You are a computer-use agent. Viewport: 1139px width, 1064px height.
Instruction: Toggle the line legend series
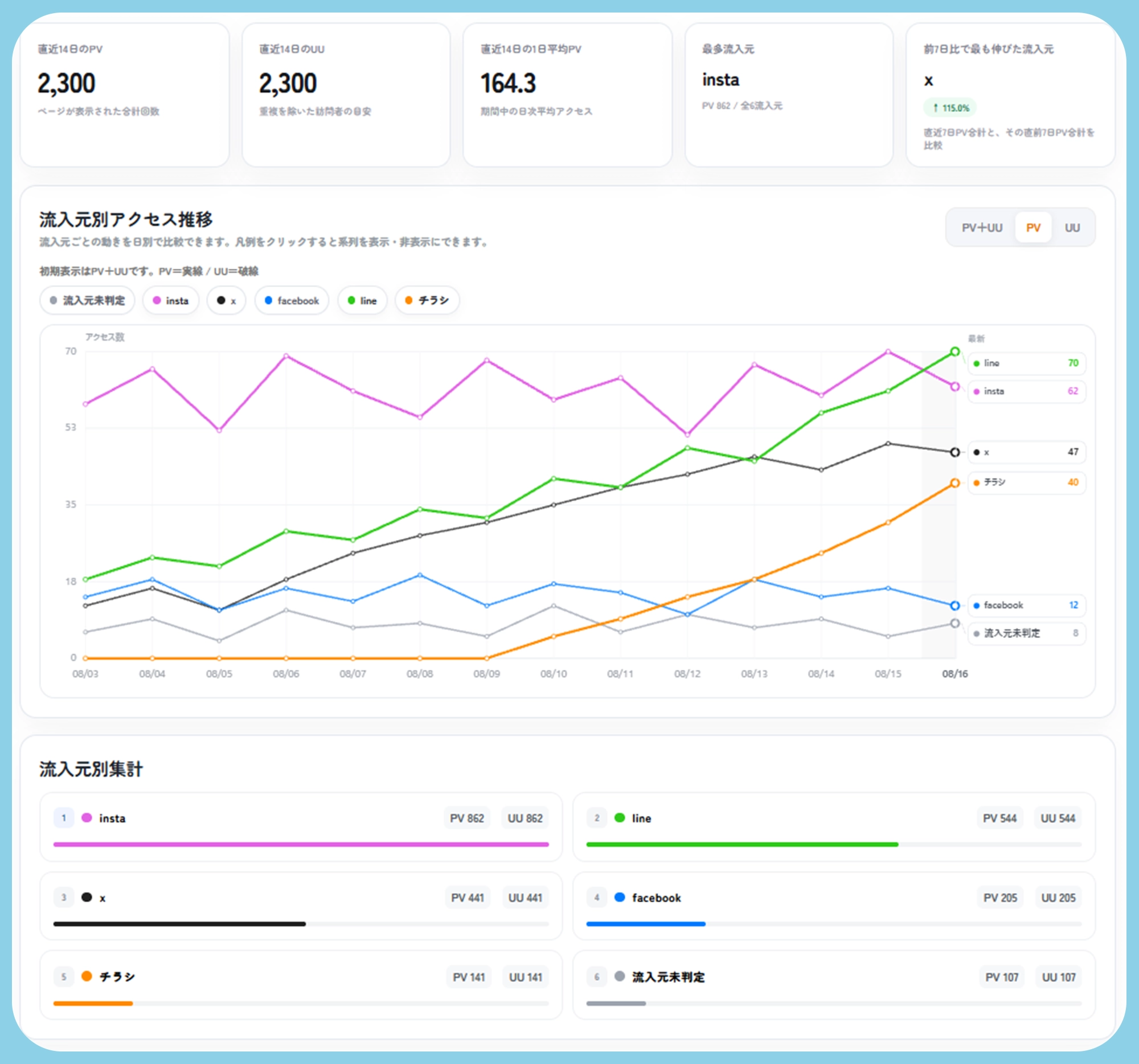[x=362, y=300]
